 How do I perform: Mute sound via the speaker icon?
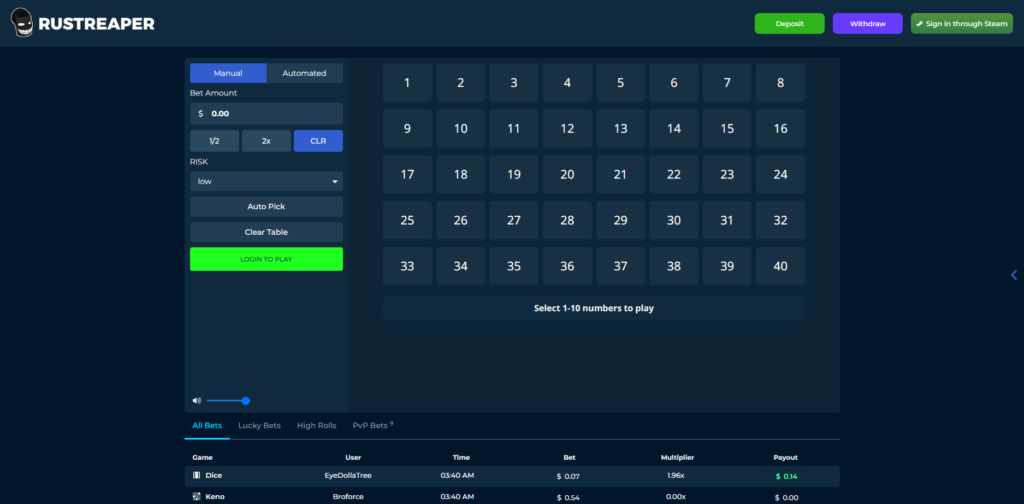[x=197, y=401]
